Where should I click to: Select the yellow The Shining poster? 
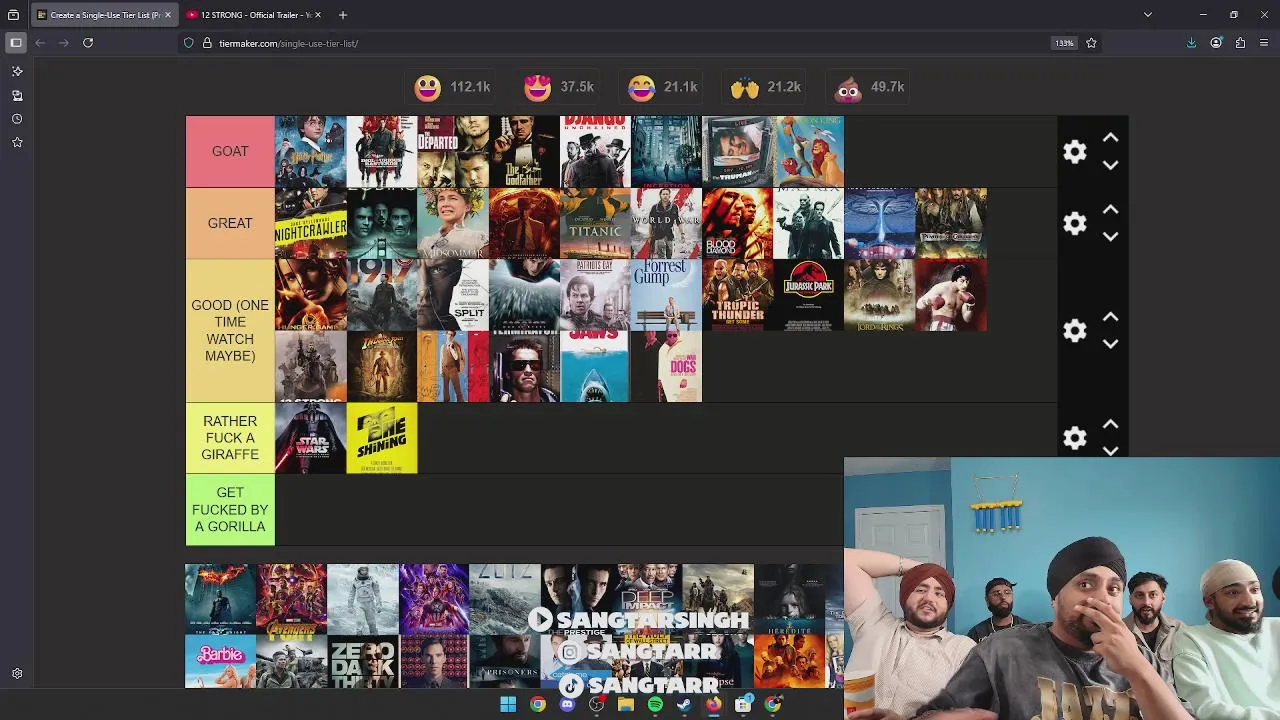(x=382, y=438)
